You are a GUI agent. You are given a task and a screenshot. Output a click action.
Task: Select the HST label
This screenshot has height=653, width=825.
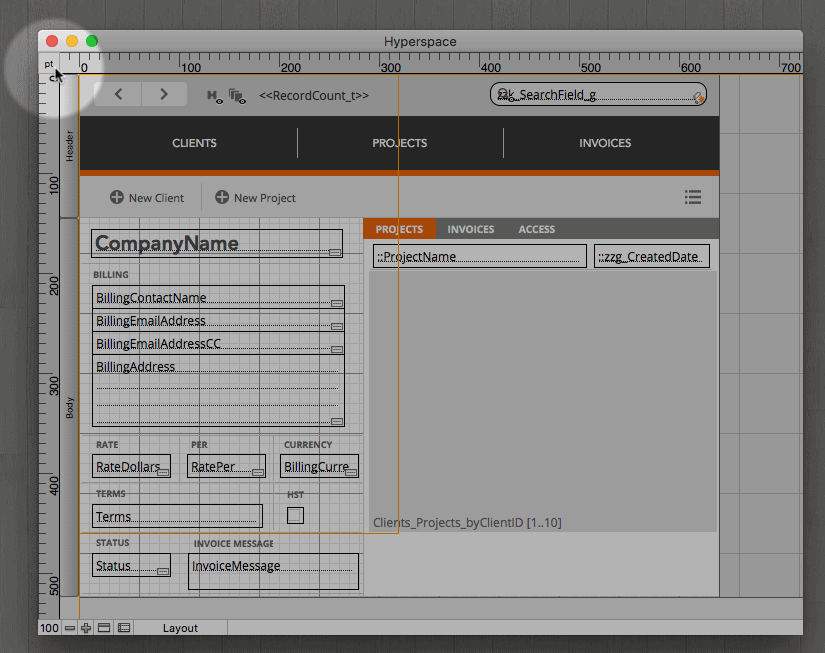click(x=295, y=495)
